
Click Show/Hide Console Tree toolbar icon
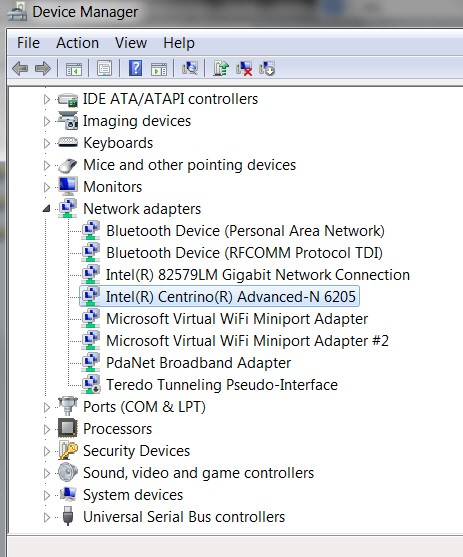[74, 68]
